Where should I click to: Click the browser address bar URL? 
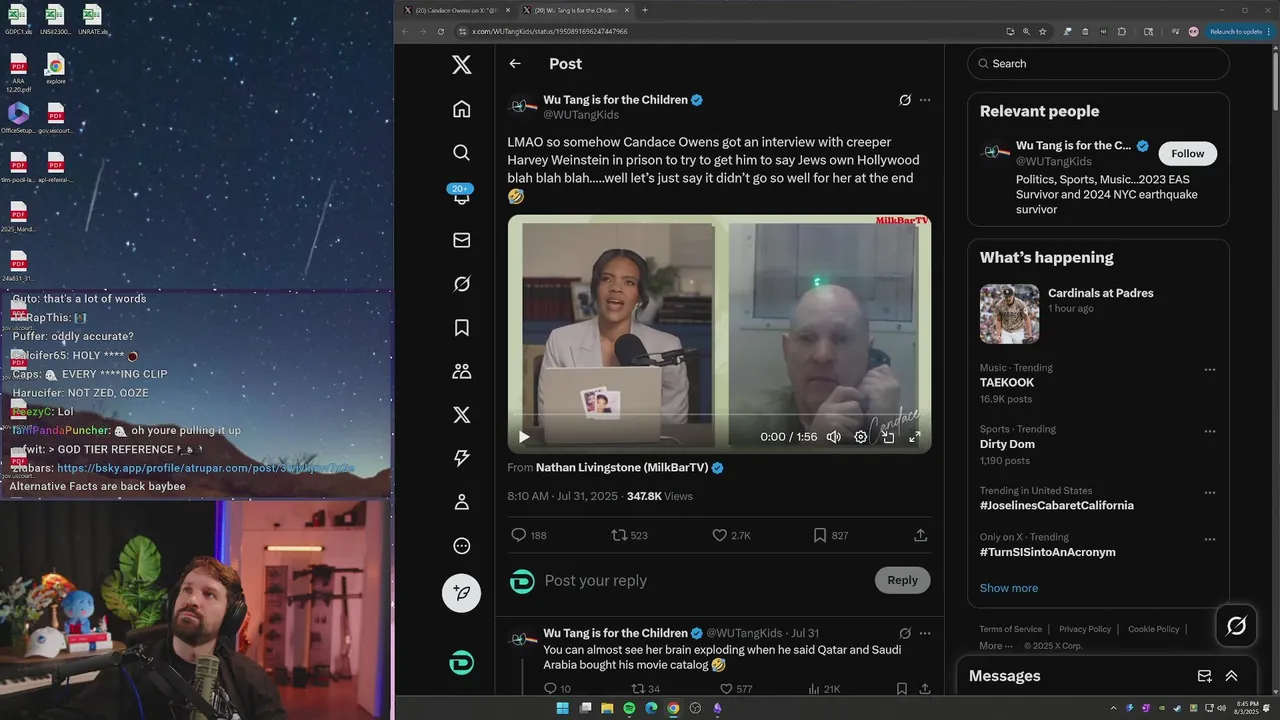pos(550,31)
